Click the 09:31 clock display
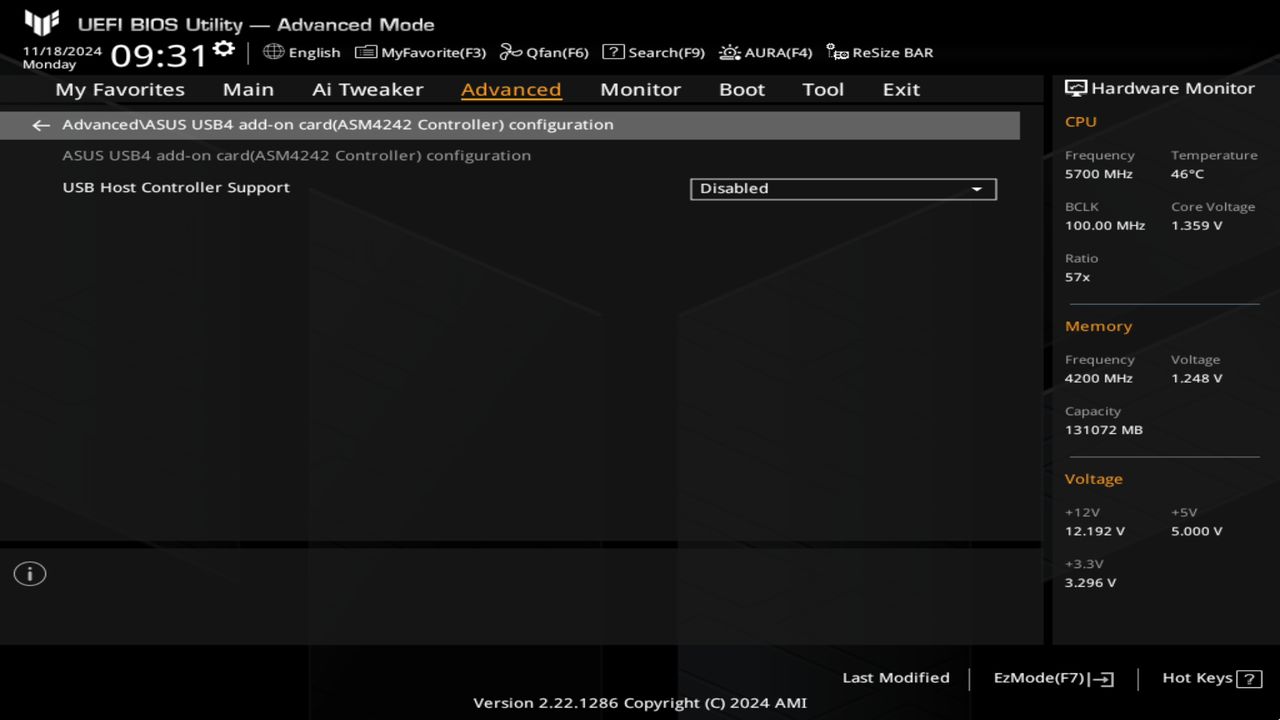Image resolution: width=1280 pixels, height=720 pixels. (x=159, y=55)
